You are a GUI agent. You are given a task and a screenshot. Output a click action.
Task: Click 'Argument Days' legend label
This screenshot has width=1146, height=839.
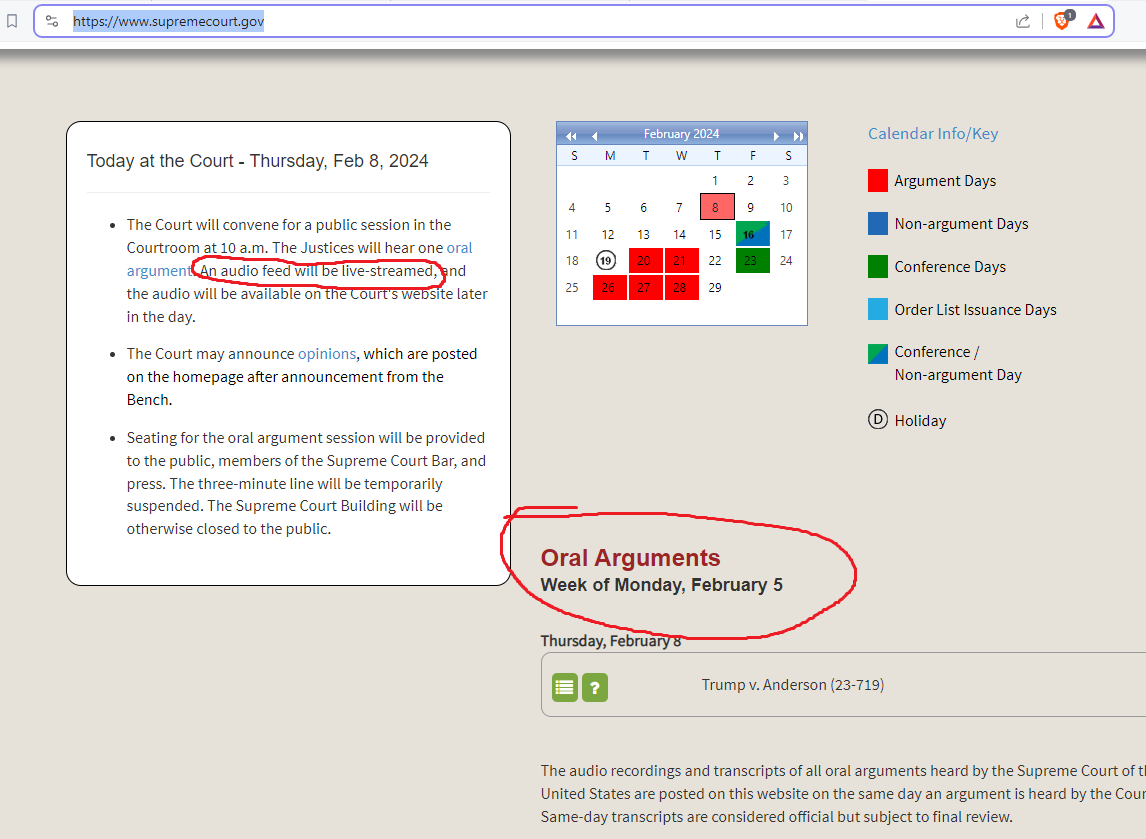pyautogui.click(x=945, y=181)
